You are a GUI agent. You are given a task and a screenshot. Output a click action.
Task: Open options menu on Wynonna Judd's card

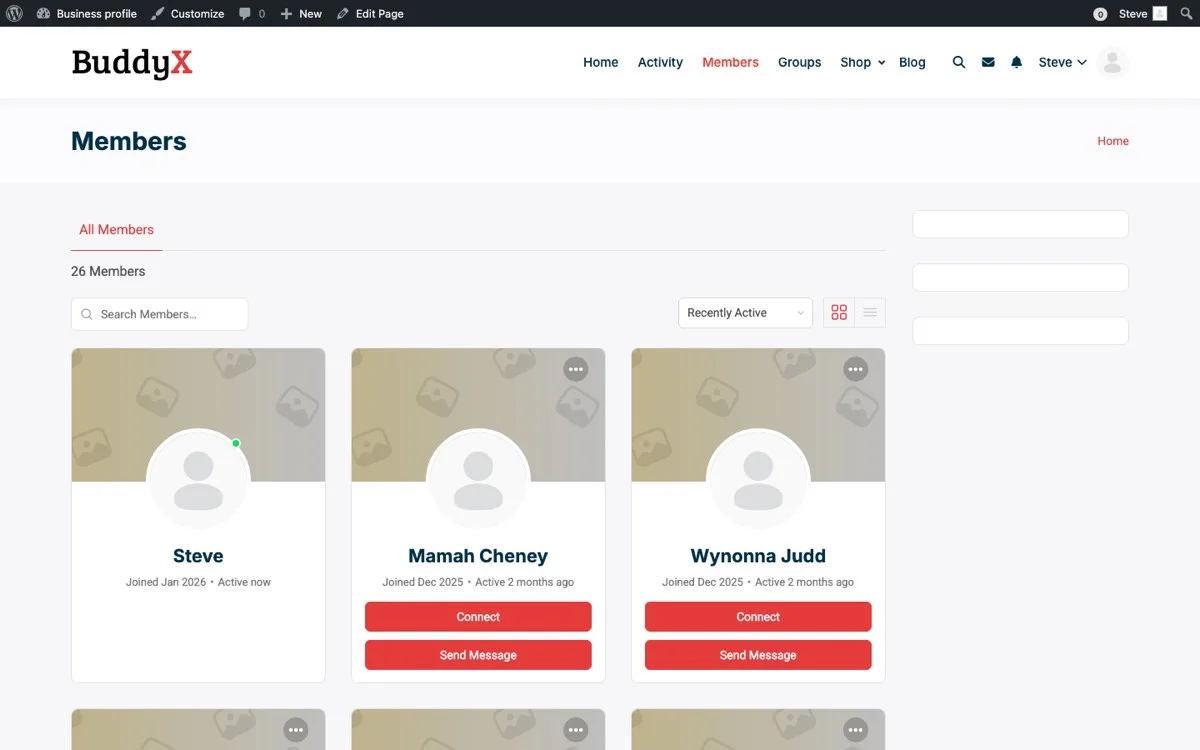(856, 369)
